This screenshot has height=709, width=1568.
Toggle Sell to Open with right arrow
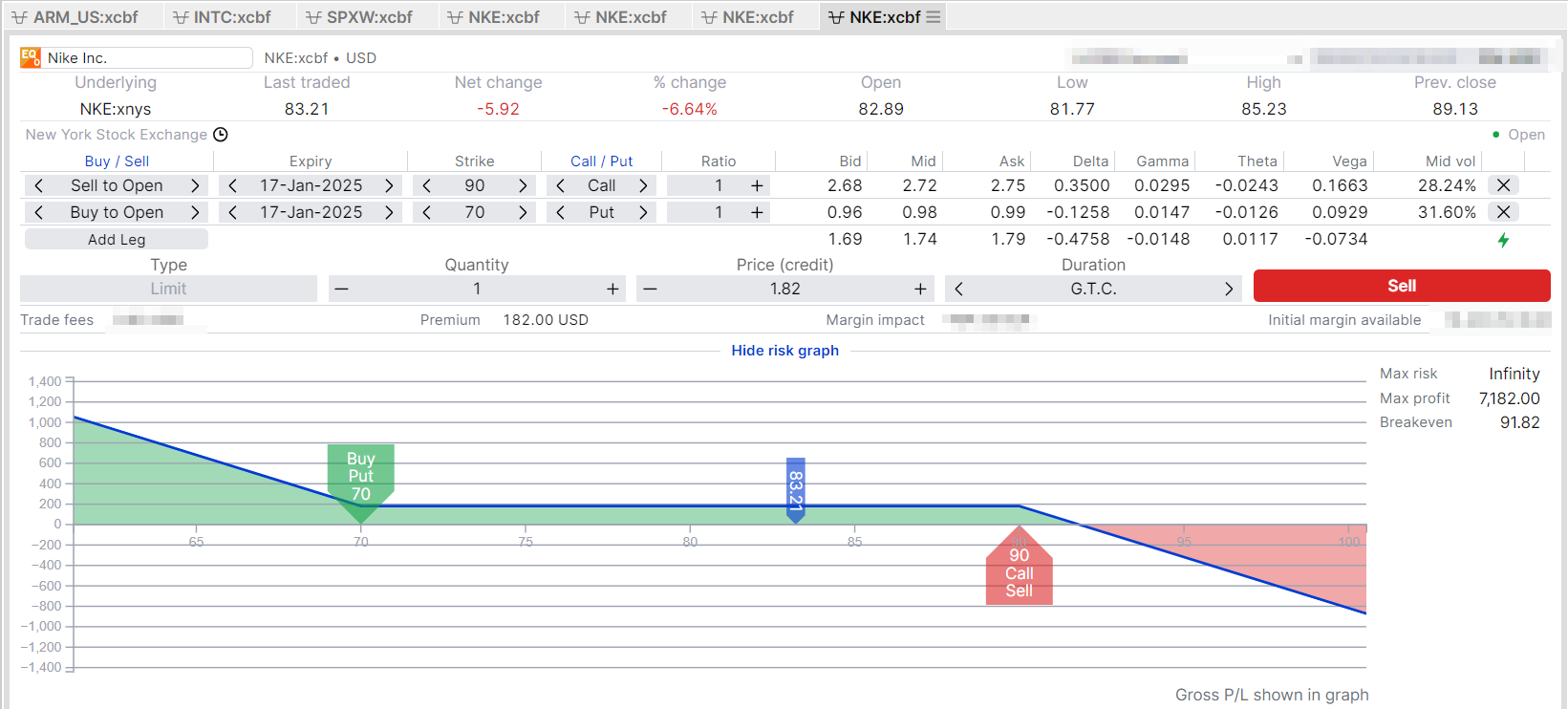195,185
